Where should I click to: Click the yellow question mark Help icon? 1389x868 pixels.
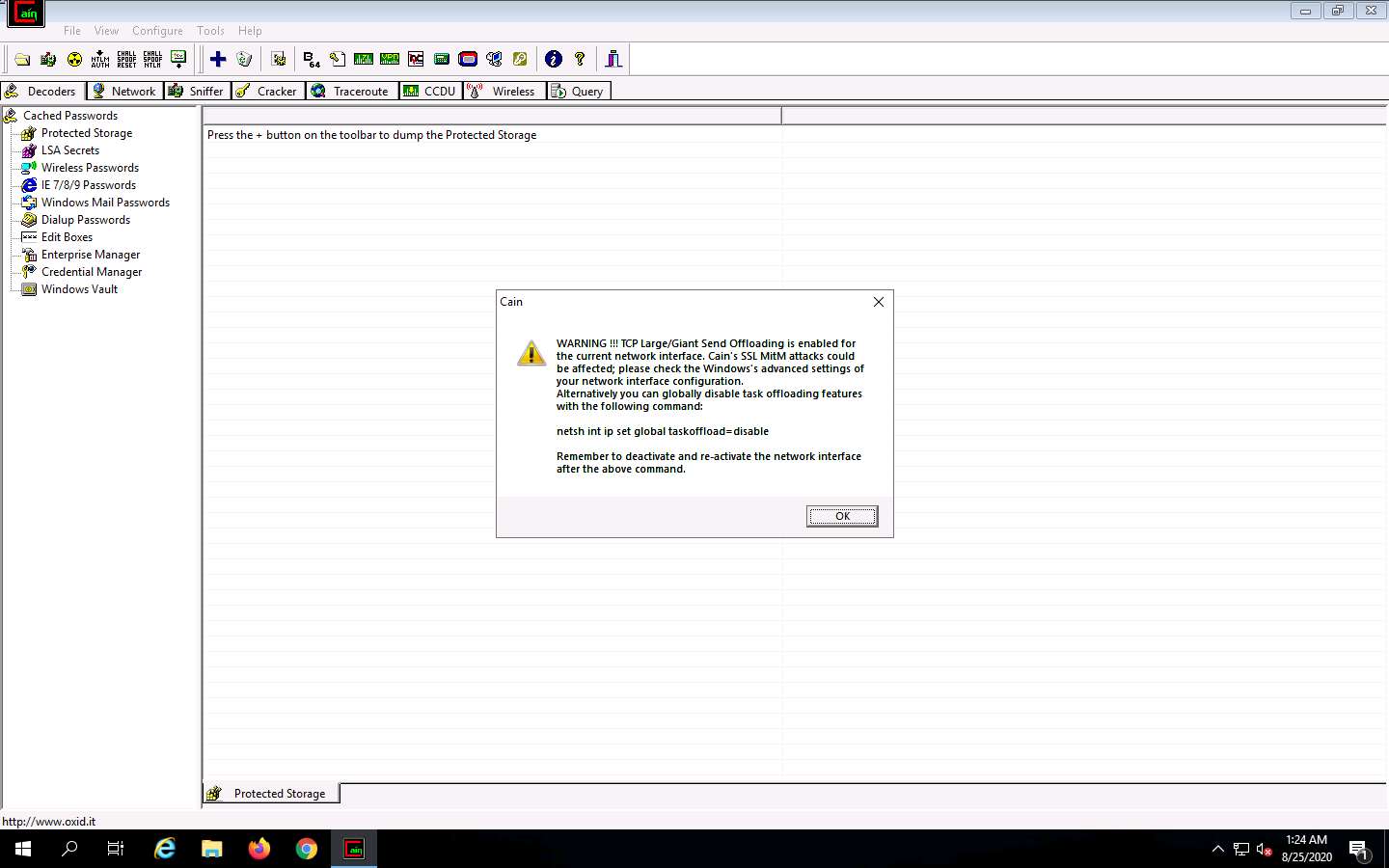click(x=580, y=59)
